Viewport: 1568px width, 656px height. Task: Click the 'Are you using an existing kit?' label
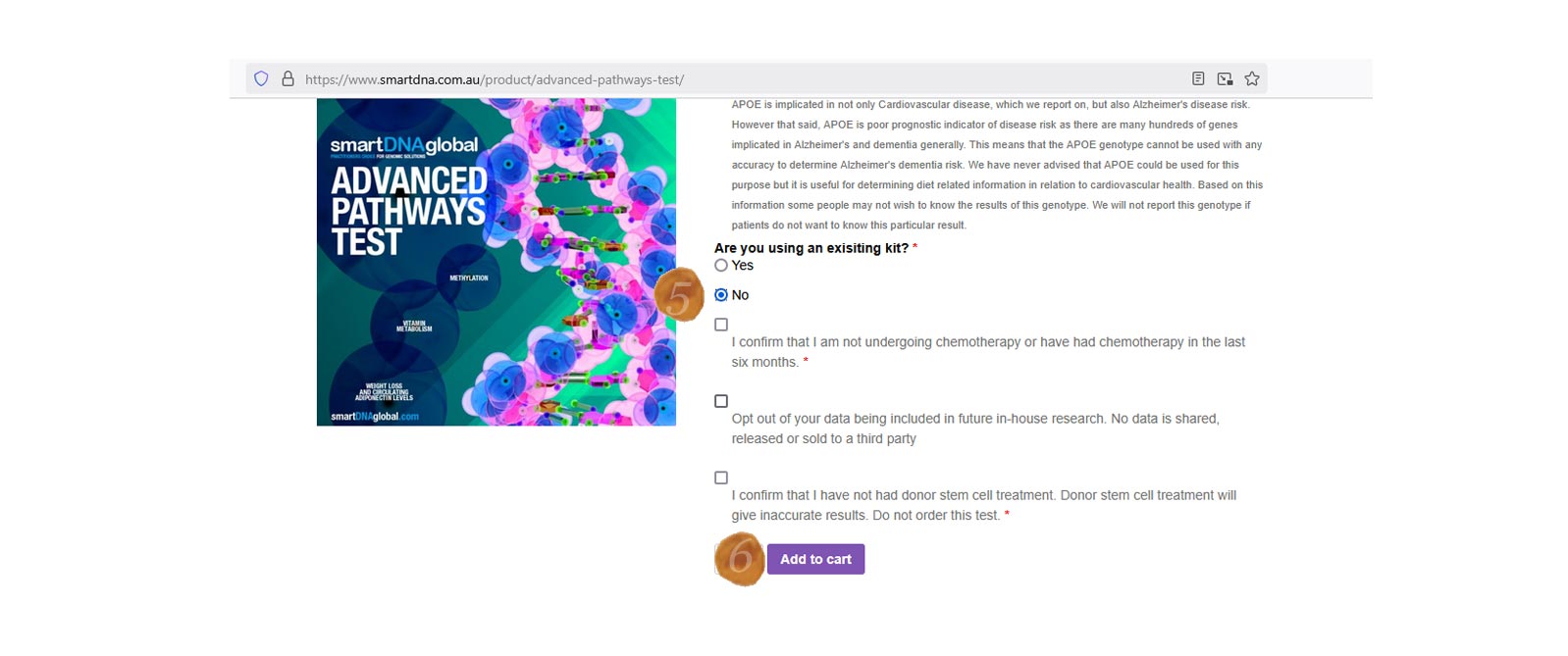[811, 248]
